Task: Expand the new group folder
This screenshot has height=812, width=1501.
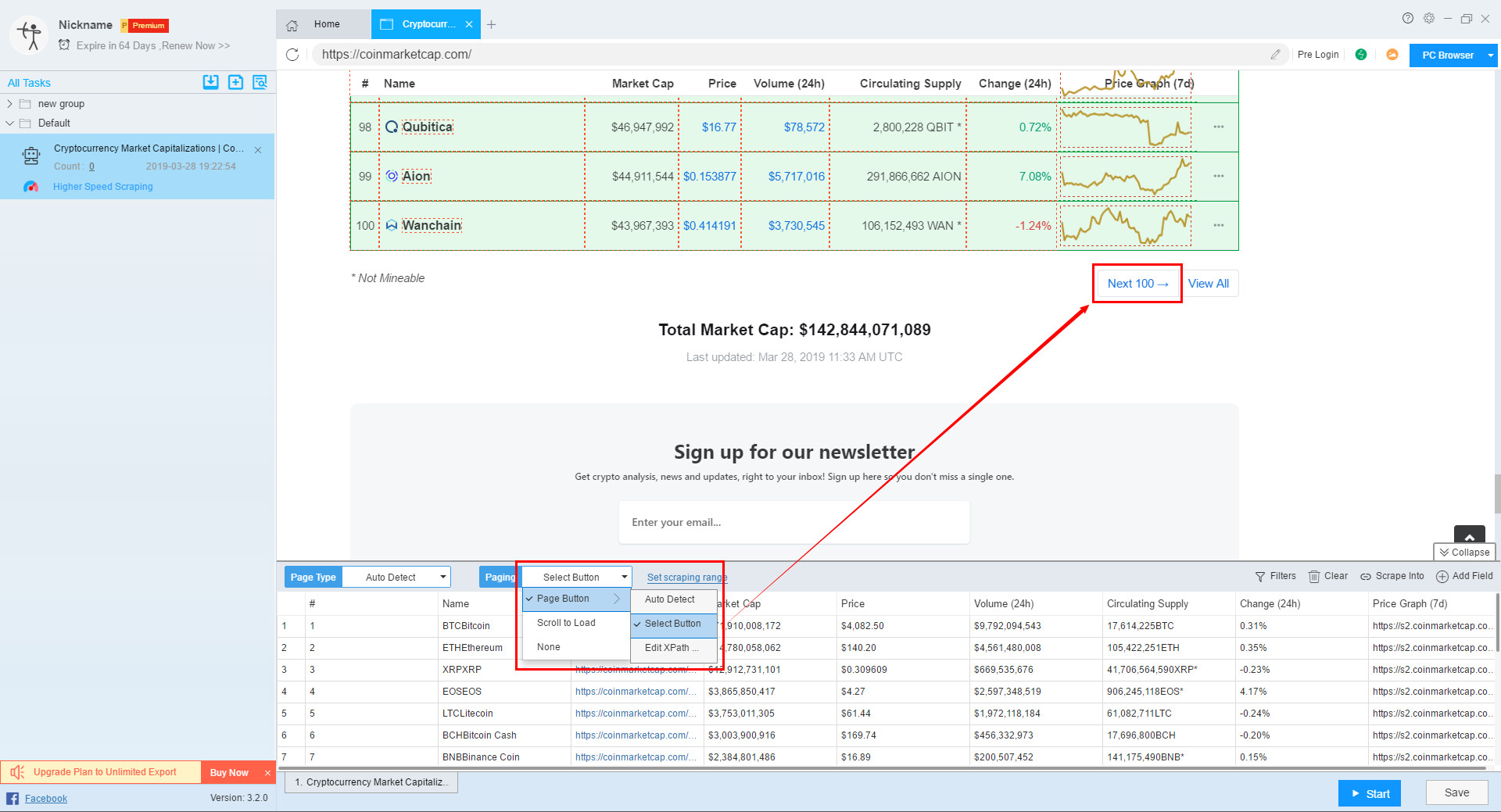Action: click(9, 103)
